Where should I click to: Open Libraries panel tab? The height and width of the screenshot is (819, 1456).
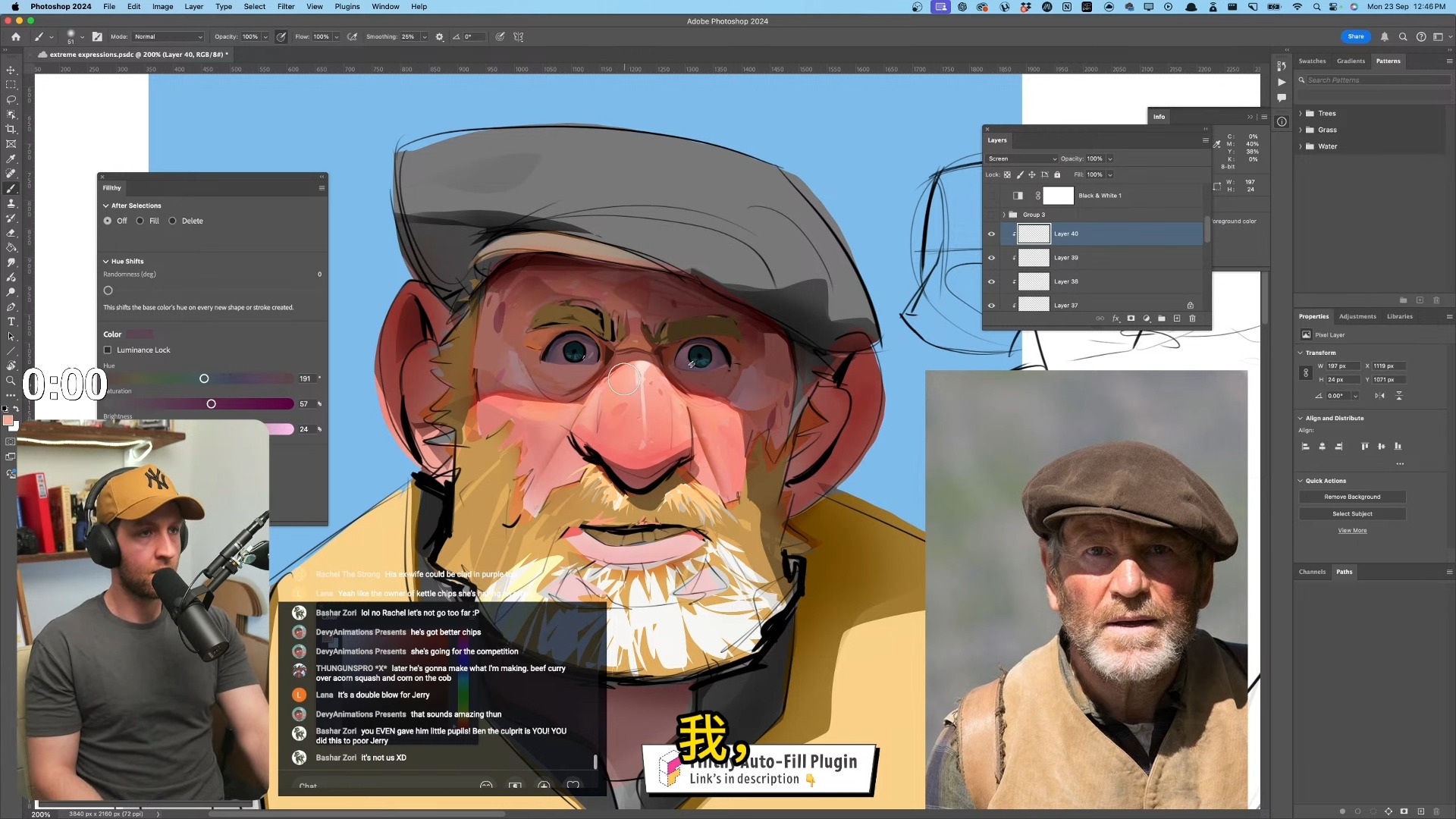(1400, 316)
